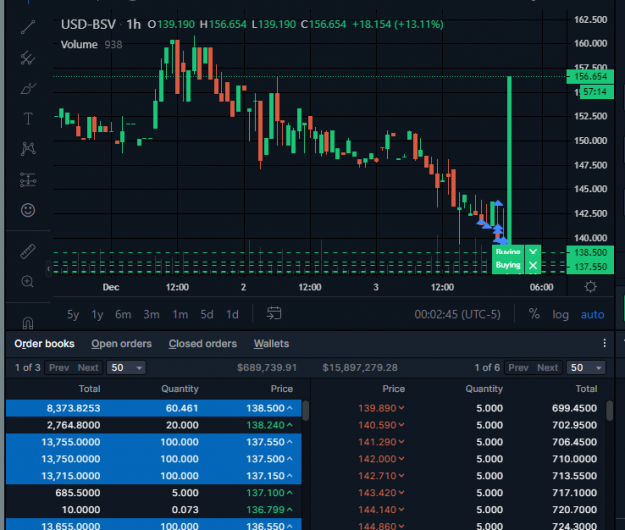Screen dimensions: 625x530
Task: Set chart range to 5y
Action: [73, 314]
